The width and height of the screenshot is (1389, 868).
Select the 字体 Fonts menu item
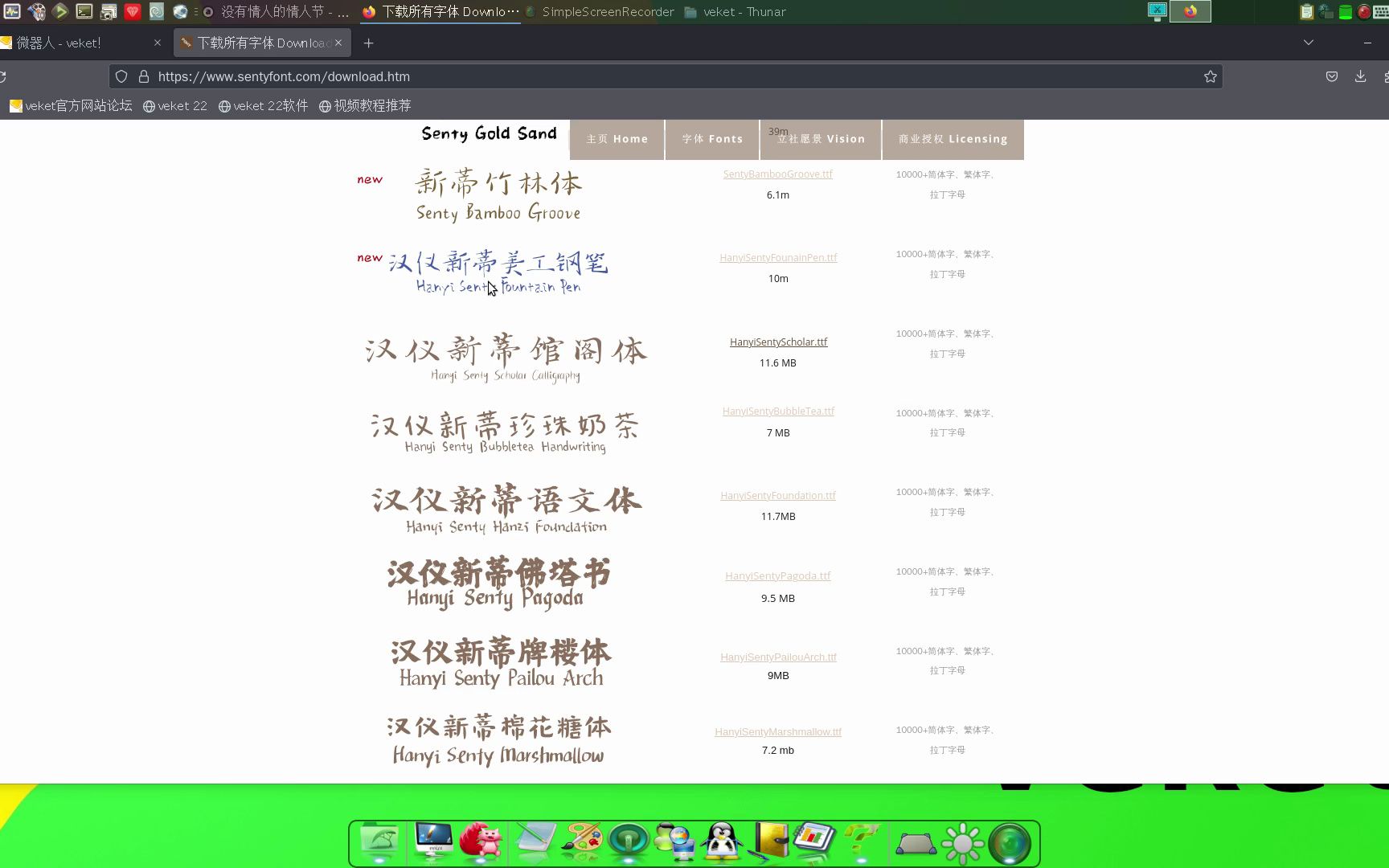(x=711, y=139)
